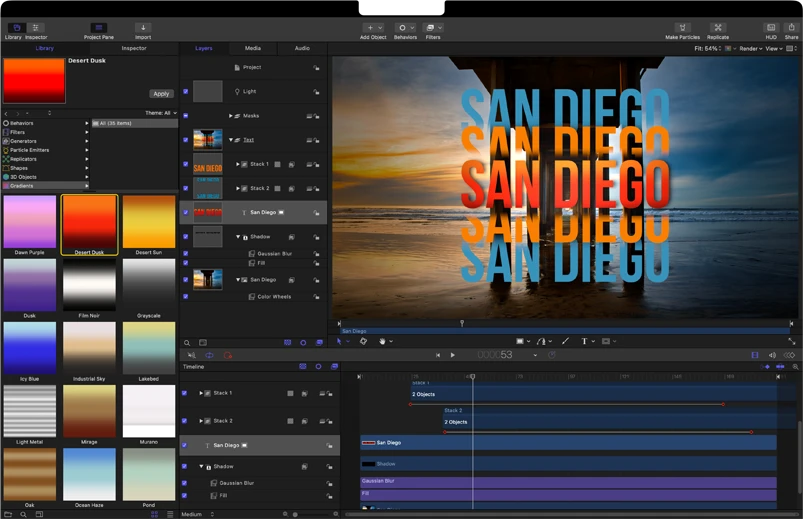The height and width of the screenshot is (519, 803).
Task: Disable the Gaussian Blur filter in Layers list
Action: [185, 254]
